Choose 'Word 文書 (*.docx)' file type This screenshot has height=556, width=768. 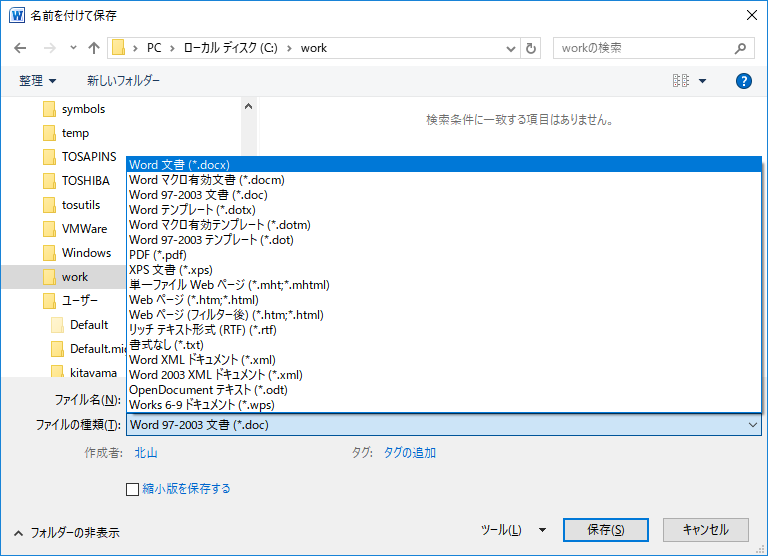(443, 165)
